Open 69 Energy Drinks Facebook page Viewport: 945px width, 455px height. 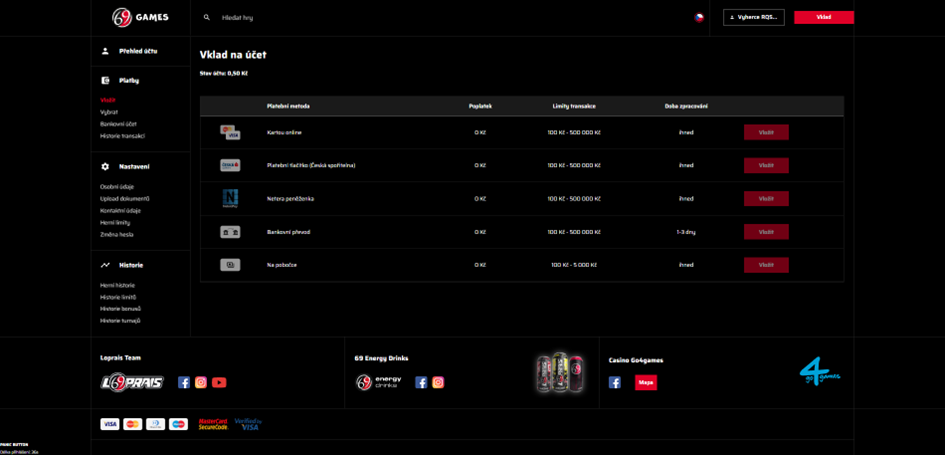421,382
